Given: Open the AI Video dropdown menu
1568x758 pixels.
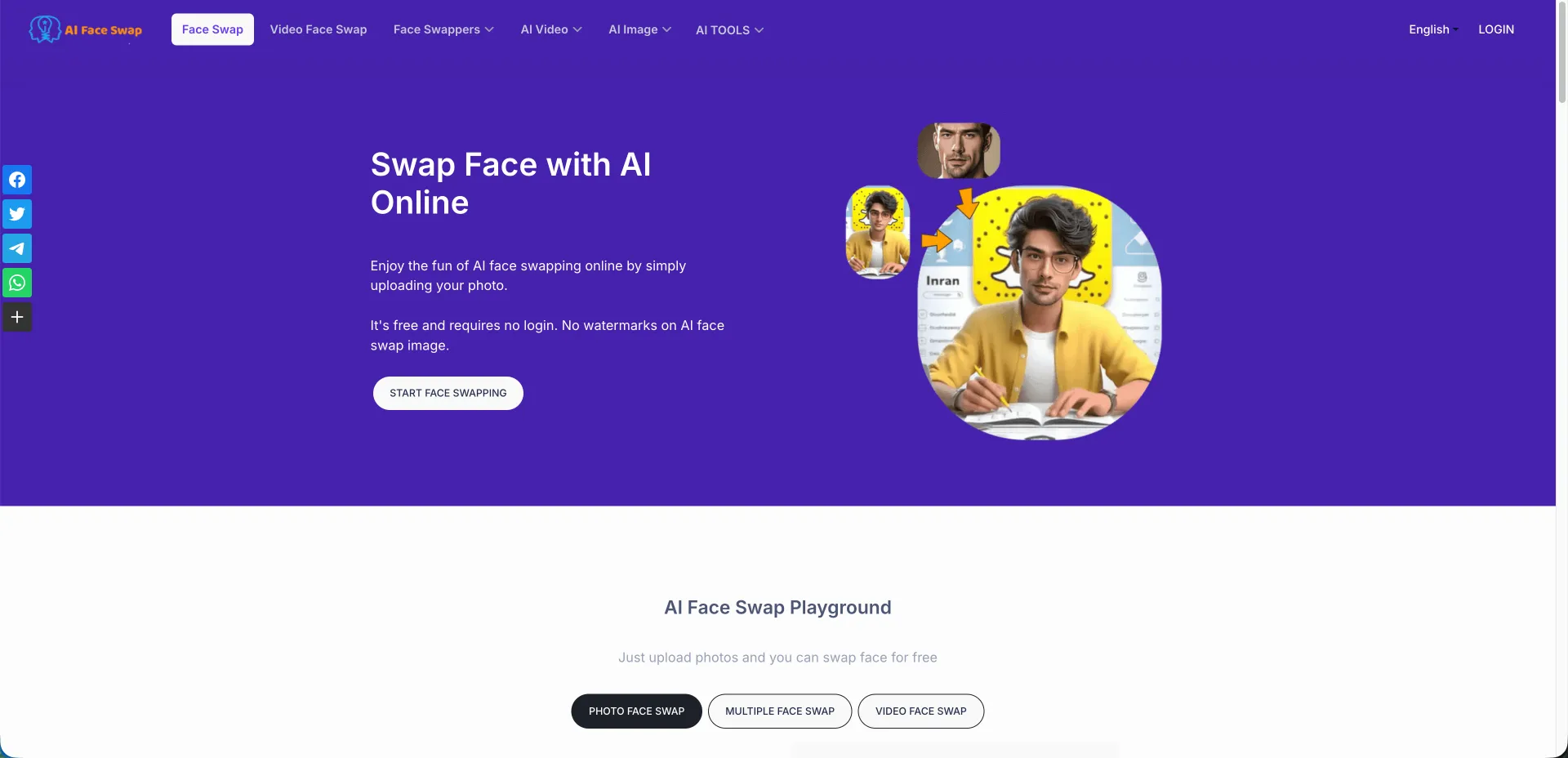Looking at the screenshot, I should [551, 29].
